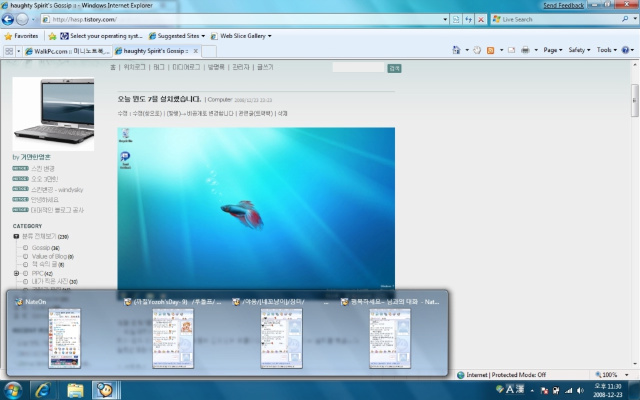Open the Web Slice Gallery dropdown
Image resolution: width=640 pixels, height=400 pixels.
coord(241,36)
